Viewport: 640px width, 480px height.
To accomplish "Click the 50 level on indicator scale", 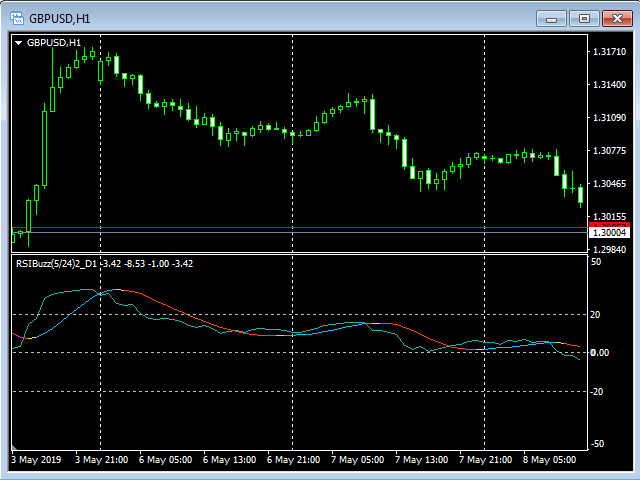I will pyautogui.click(x=596, y=262).
